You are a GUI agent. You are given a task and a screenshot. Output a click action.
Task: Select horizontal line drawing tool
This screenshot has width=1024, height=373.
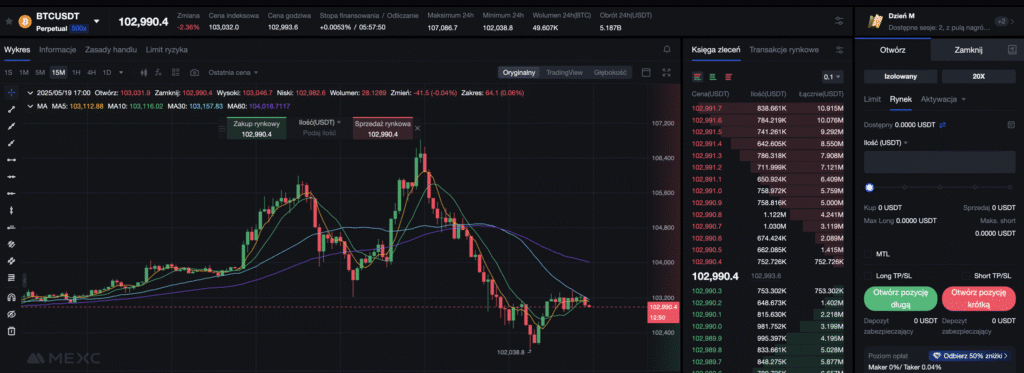pyautogui.click(x=11, y=160)
